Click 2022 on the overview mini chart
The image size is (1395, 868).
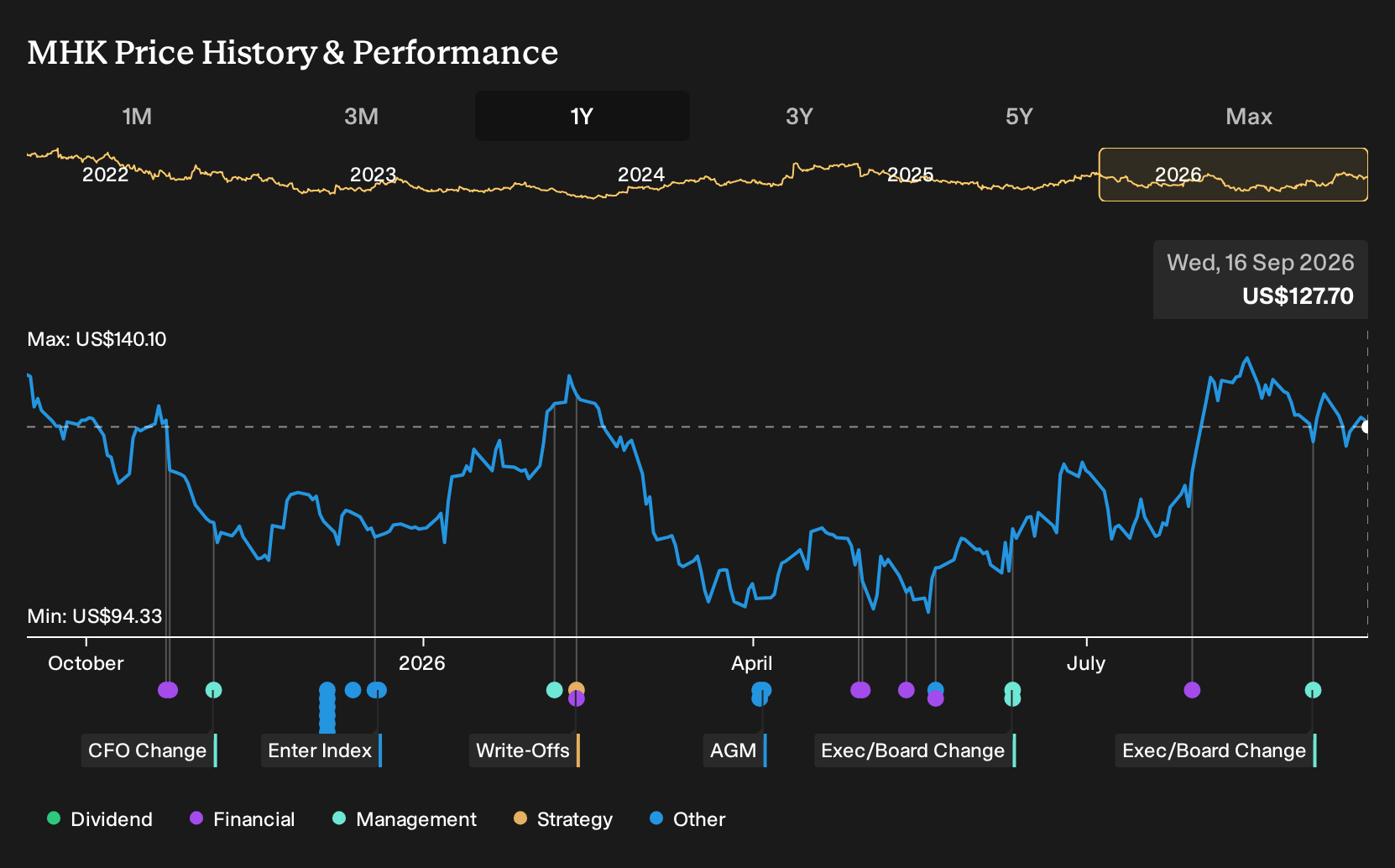105,175
